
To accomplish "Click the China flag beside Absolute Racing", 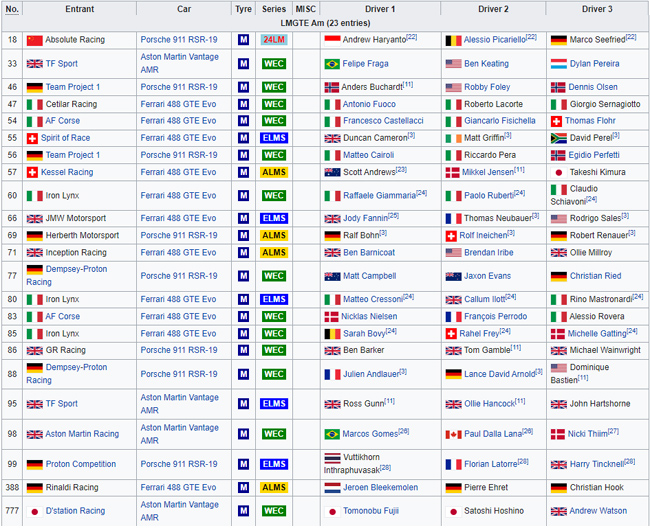I will (x=34, y=40).
